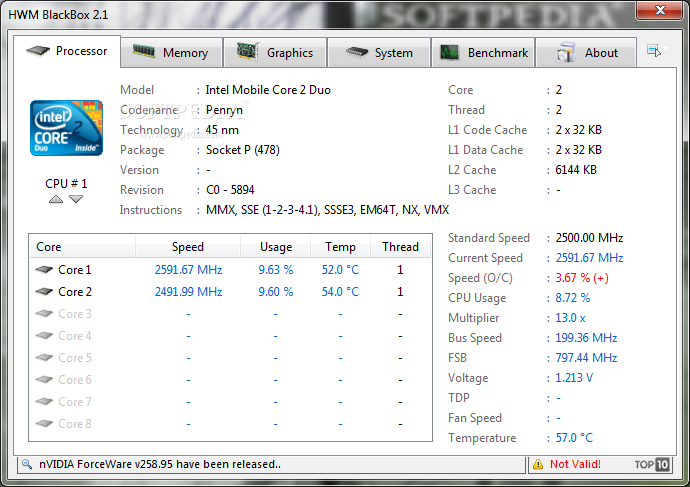Select Core 1 speed 2591.67 MHz
Screen dimensions: 690x487
pos(188,270)
